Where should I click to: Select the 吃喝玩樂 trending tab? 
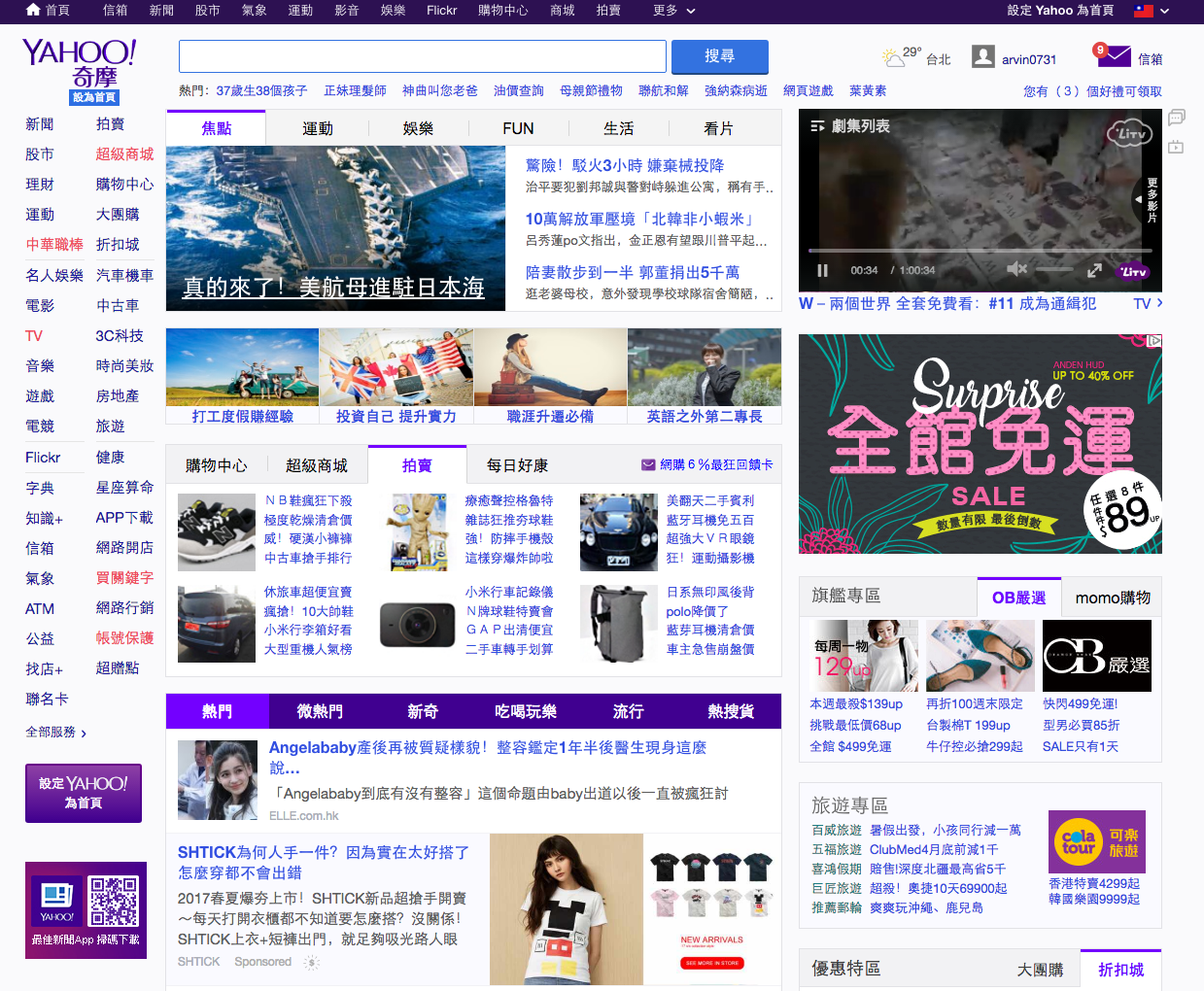click(526, 711)
